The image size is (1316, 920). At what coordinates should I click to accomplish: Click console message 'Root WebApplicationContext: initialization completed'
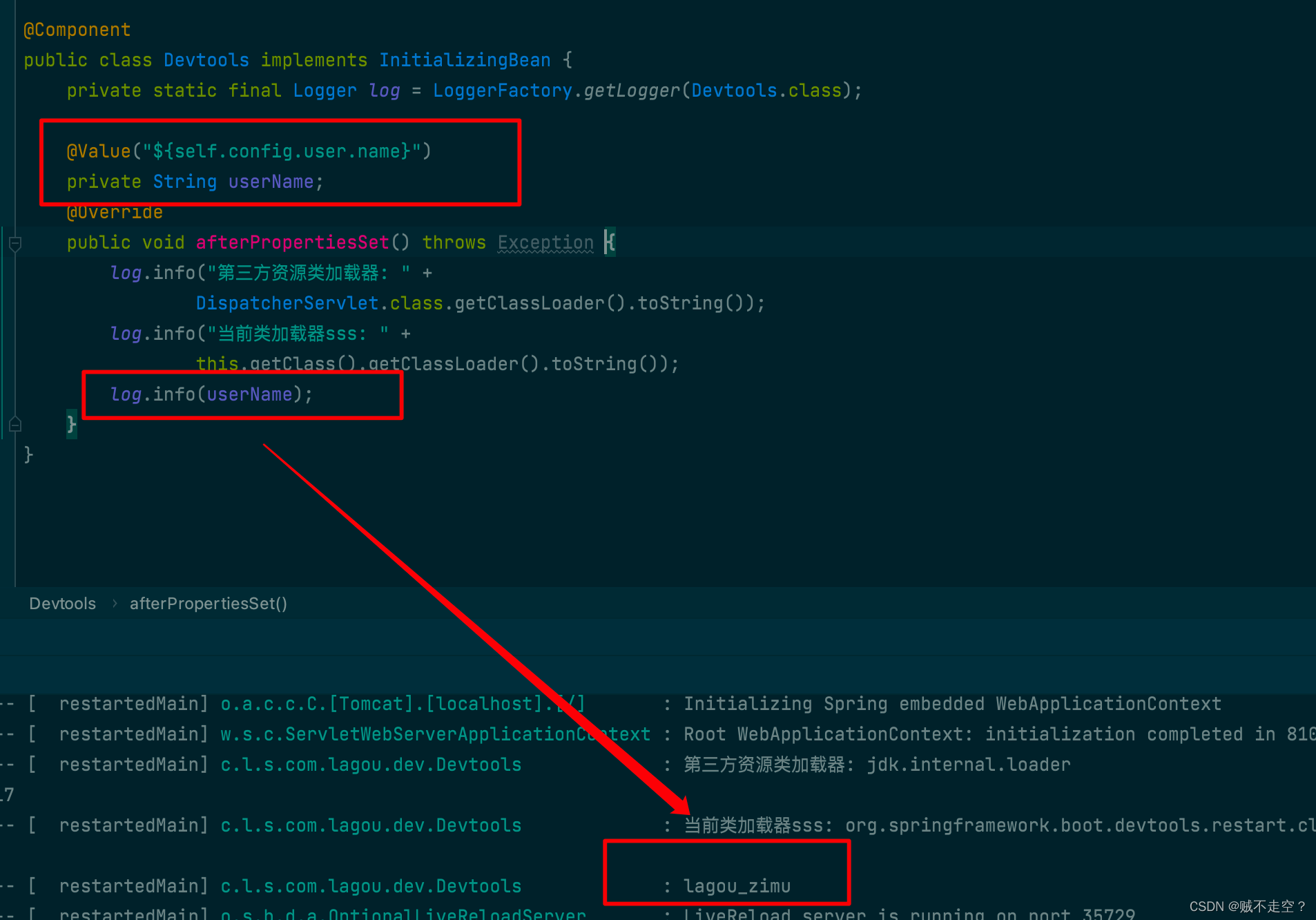[963, 734]
